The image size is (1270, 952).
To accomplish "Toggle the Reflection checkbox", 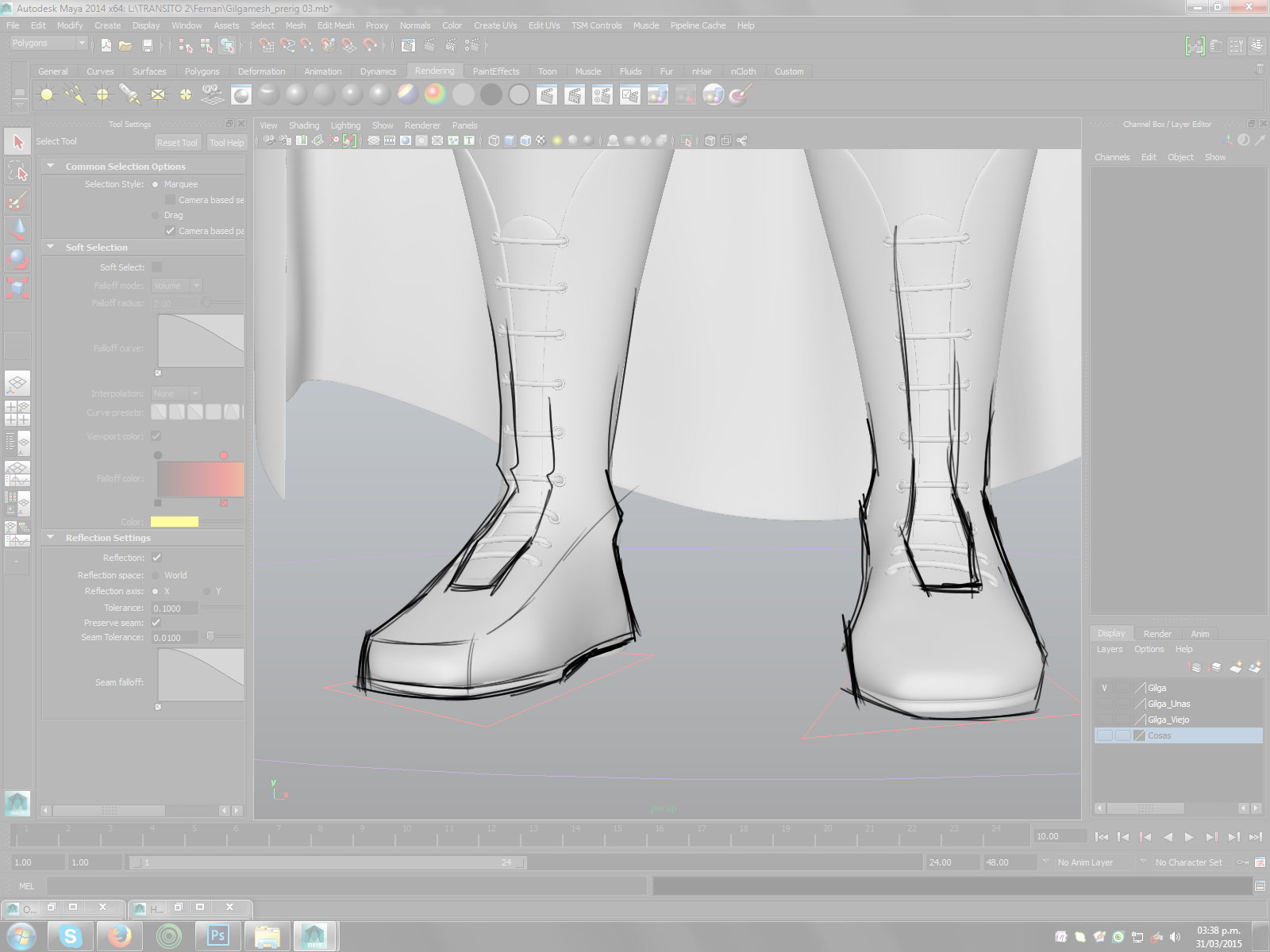I will [x=157, y=558].
